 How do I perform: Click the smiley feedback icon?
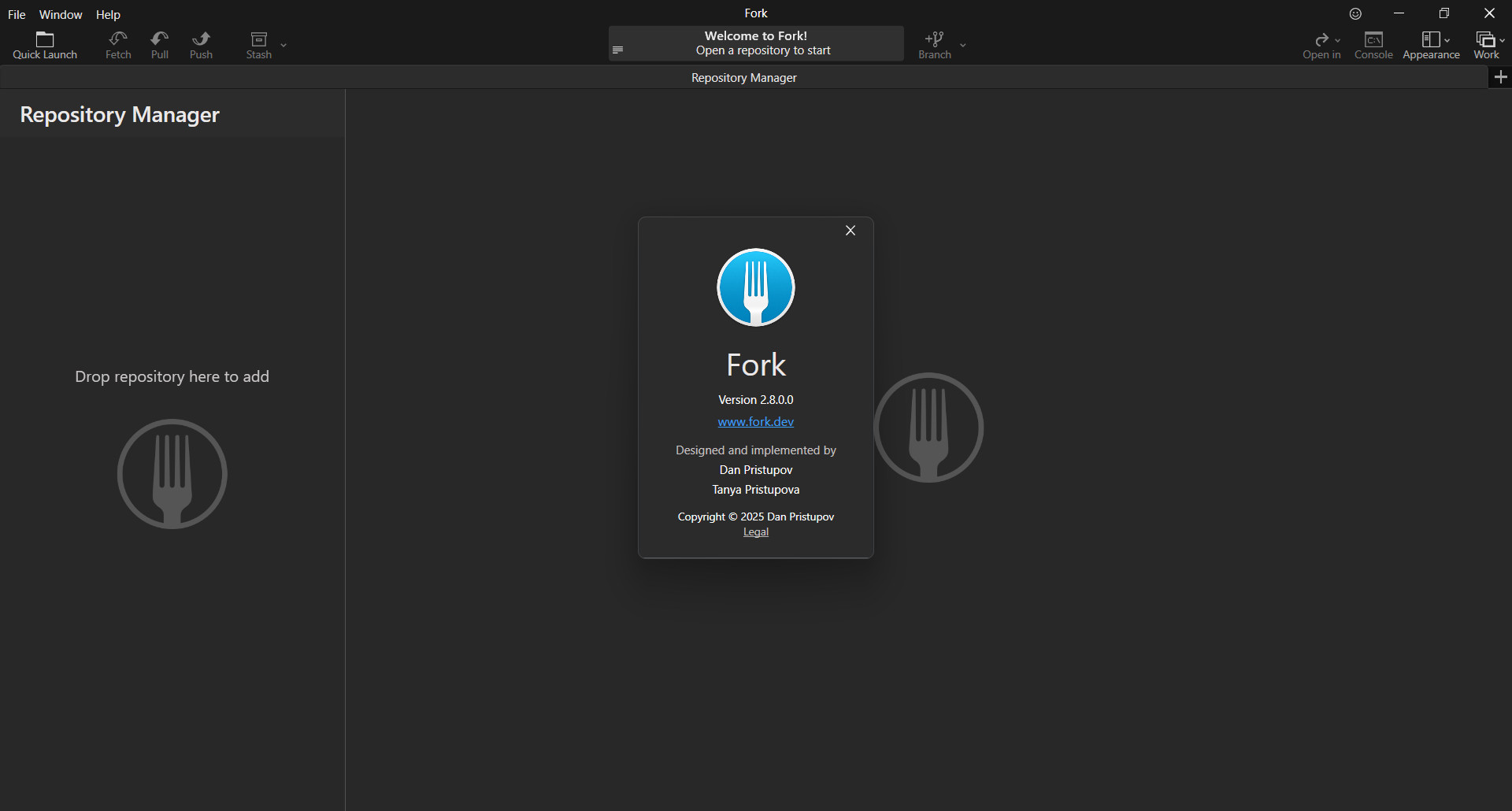1355,13
